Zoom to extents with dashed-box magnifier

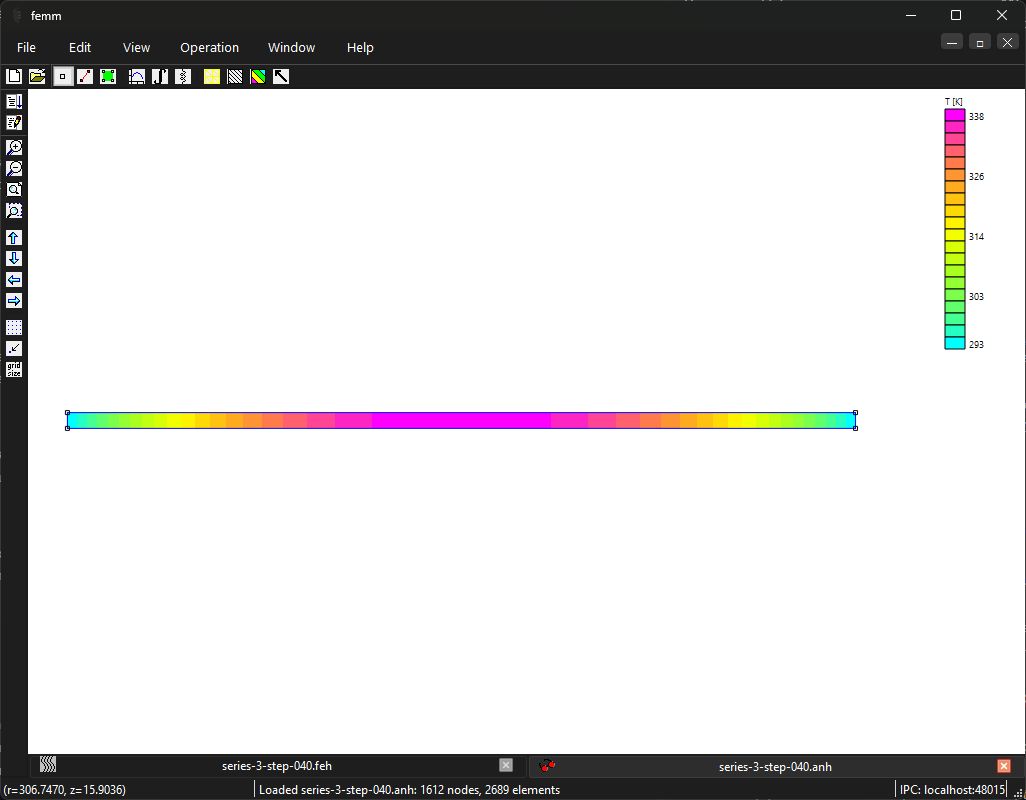click(14, 210)
